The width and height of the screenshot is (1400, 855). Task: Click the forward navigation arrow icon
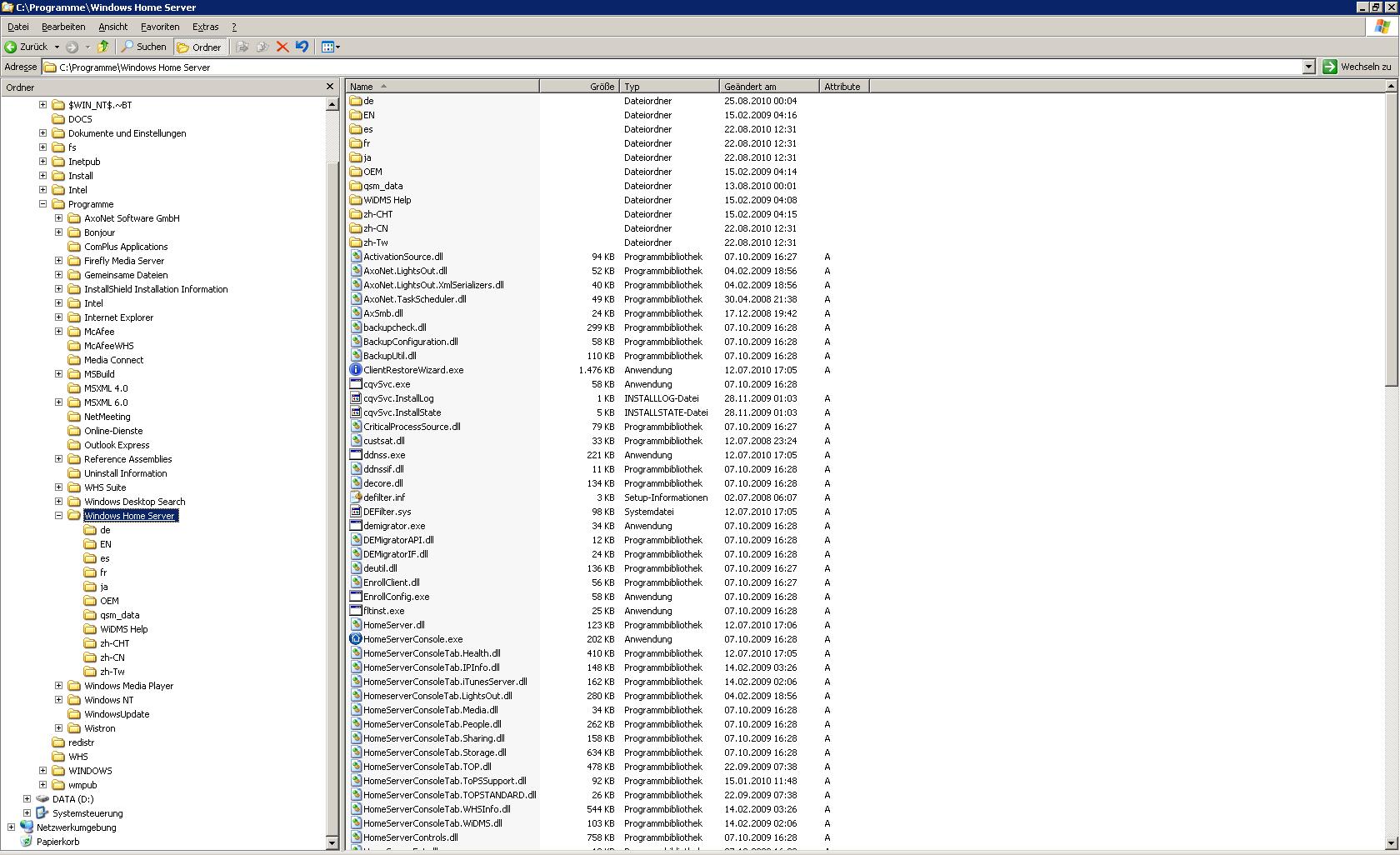(72, 47)
